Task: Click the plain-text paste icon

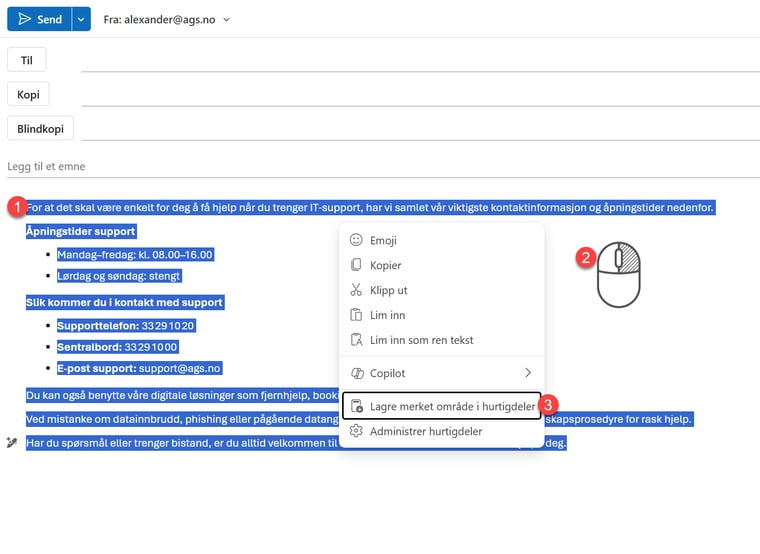Action: click(x=356, y=340)
